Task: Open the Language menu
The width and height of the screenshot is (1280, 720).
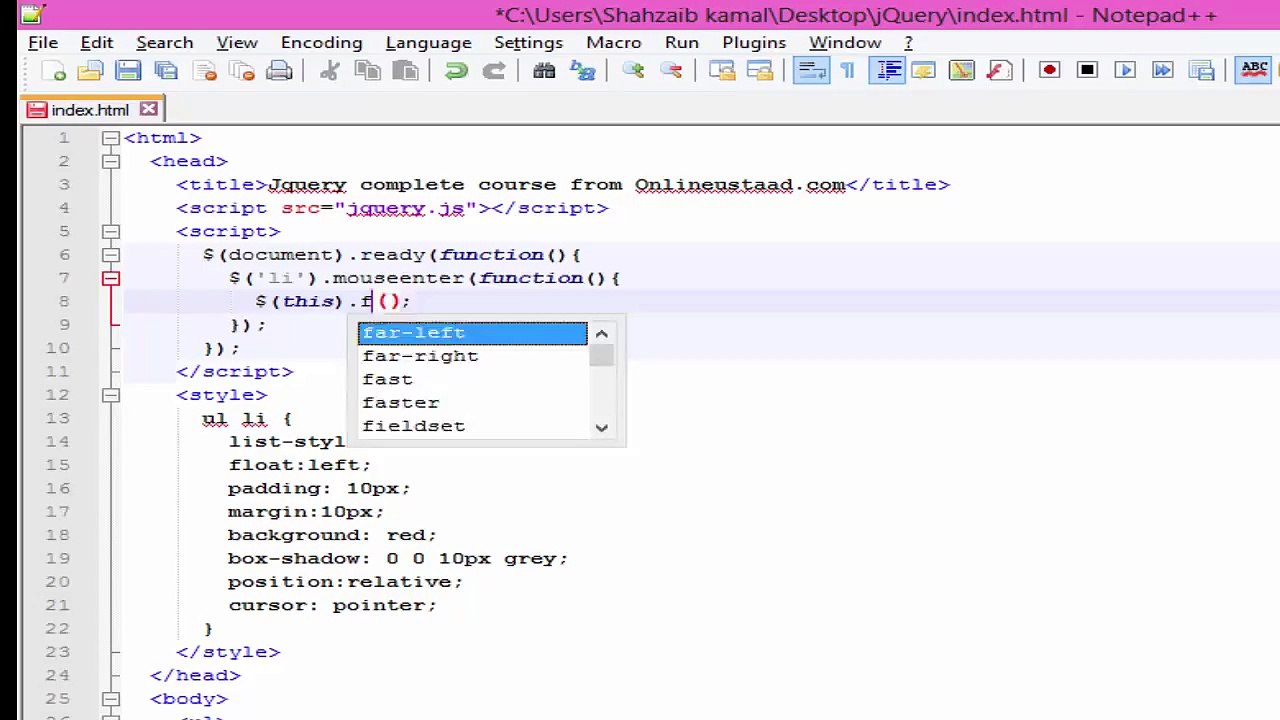Action: [x=428, y=42]
